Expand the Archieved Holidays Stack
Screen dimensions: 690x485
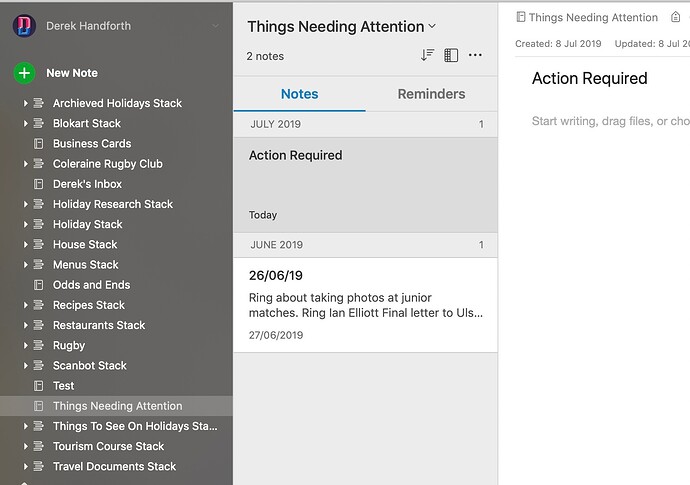click(25, 103)
